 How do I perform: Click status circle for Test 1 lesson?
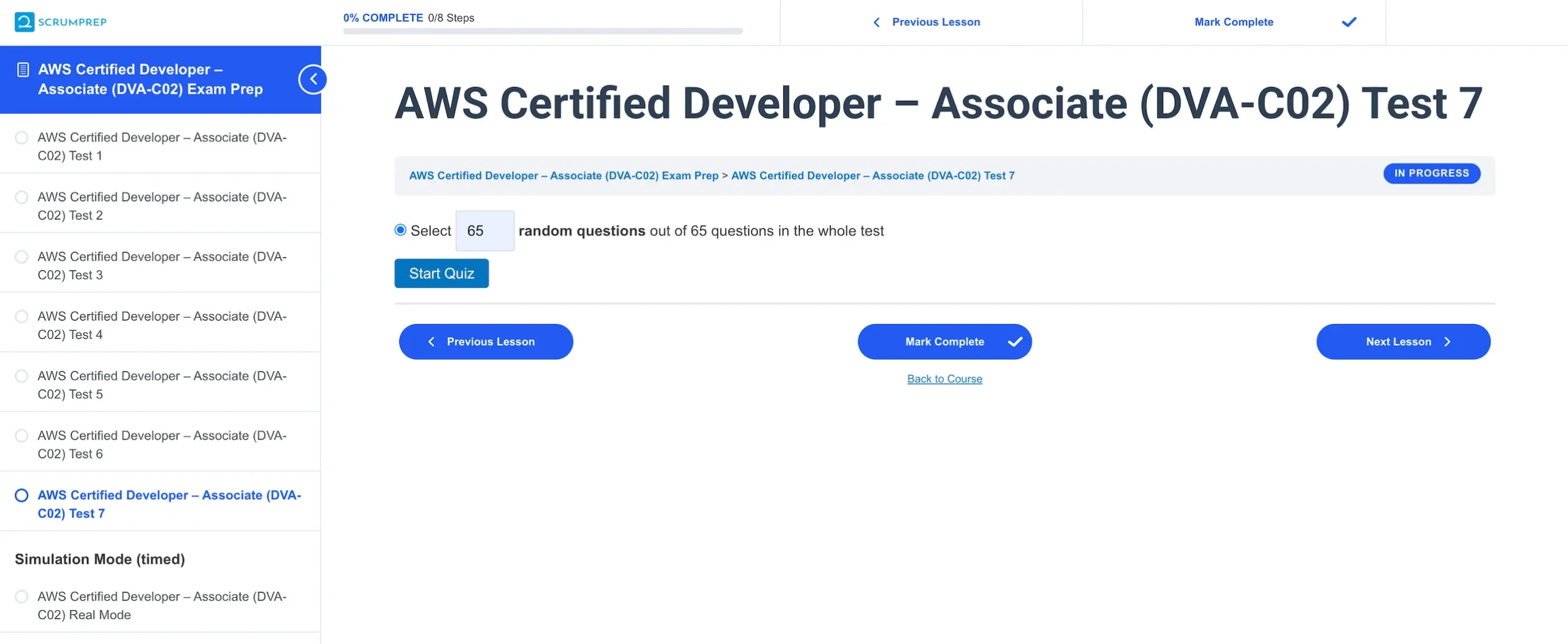point(21,138)
